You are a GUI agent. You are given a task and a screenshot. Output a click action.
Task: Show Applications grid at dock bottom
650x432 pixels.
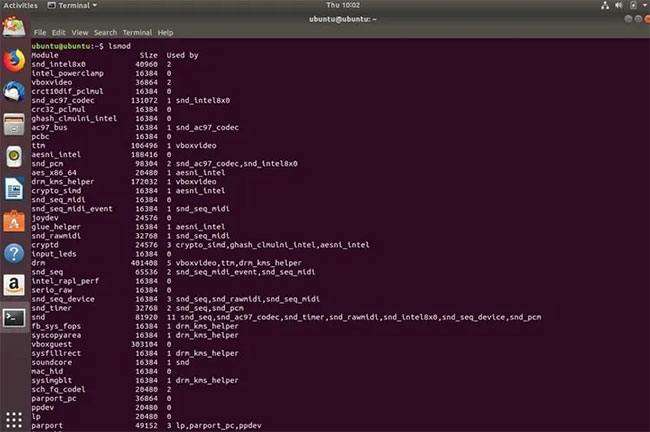pos(14,420)
